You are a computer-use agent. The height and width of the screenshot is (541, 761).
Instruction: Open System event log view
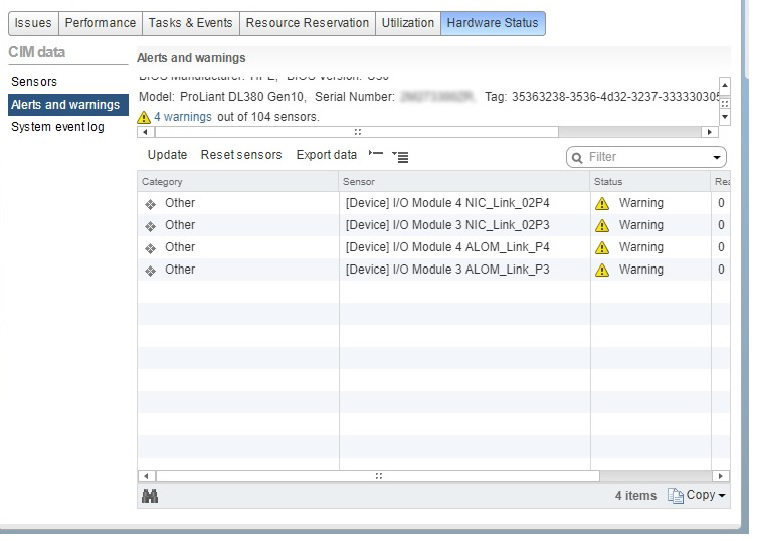[x=57, y=127]
